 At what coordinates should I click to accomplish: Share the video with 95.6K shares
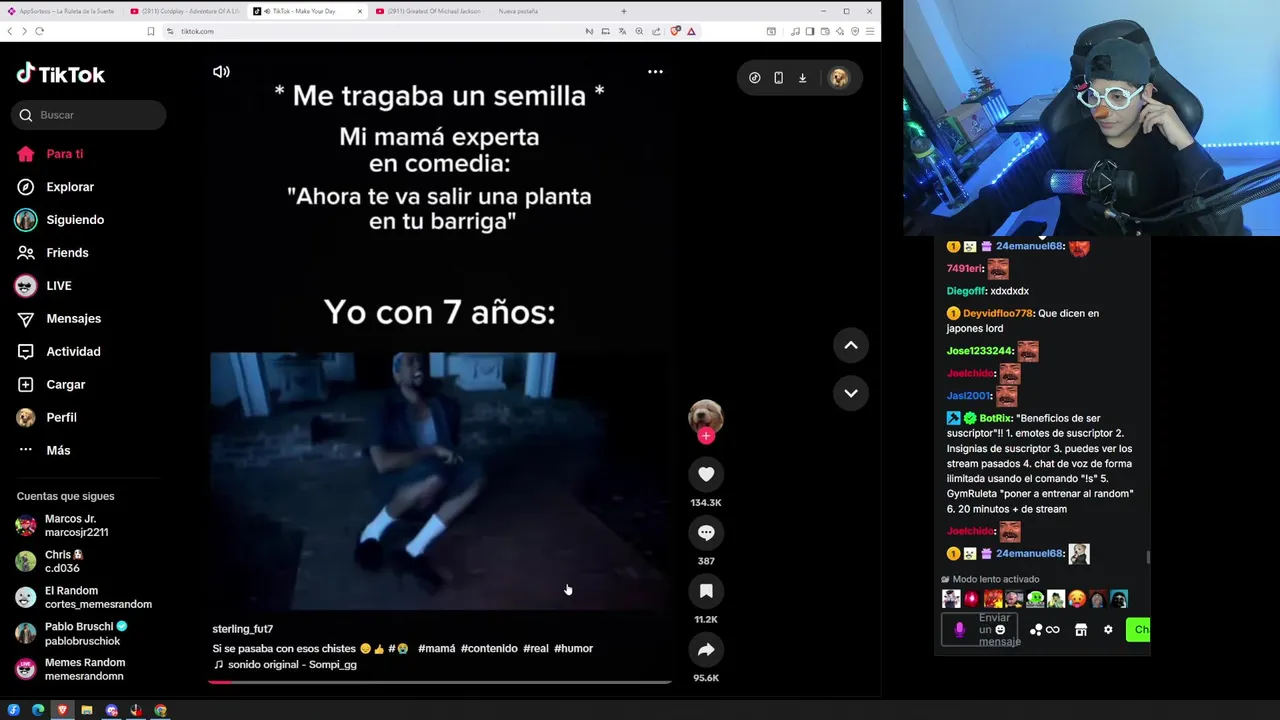coord(706,650)
